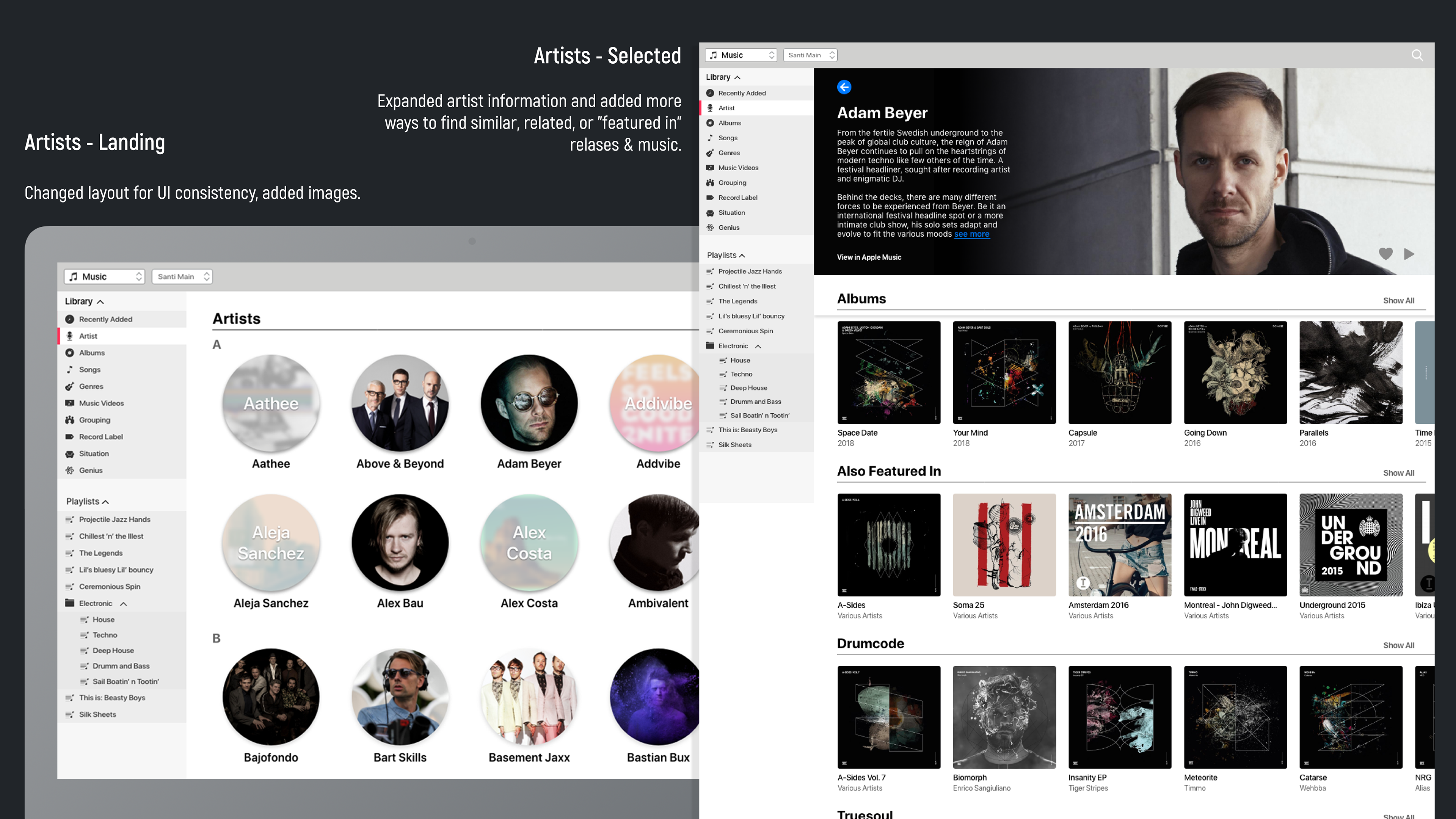Collapse the Library section in the right sidebar
The width and height of the screenshot is (1456, 819).
(x=737, y=77)
